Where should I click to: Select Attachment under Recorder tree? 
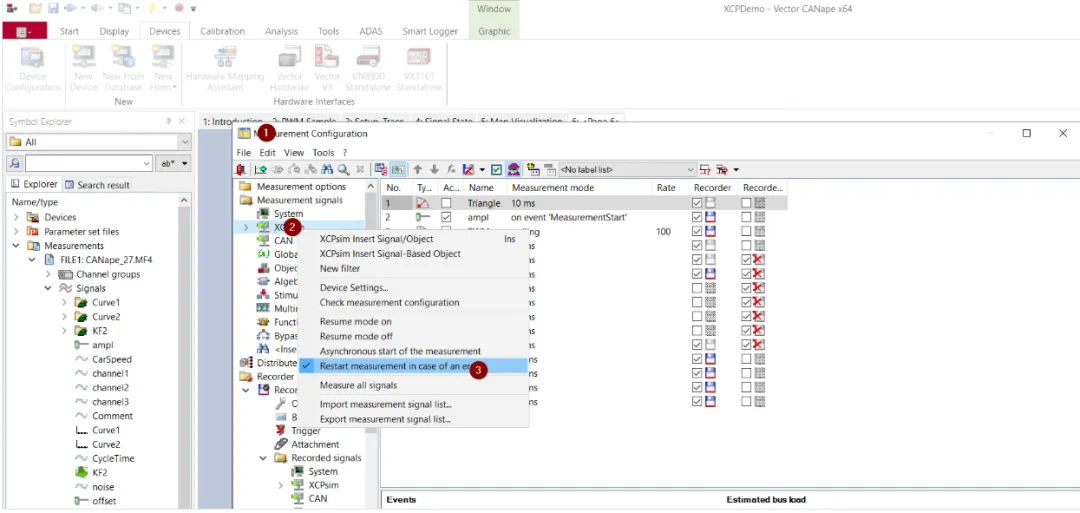(x=315, y=444)
